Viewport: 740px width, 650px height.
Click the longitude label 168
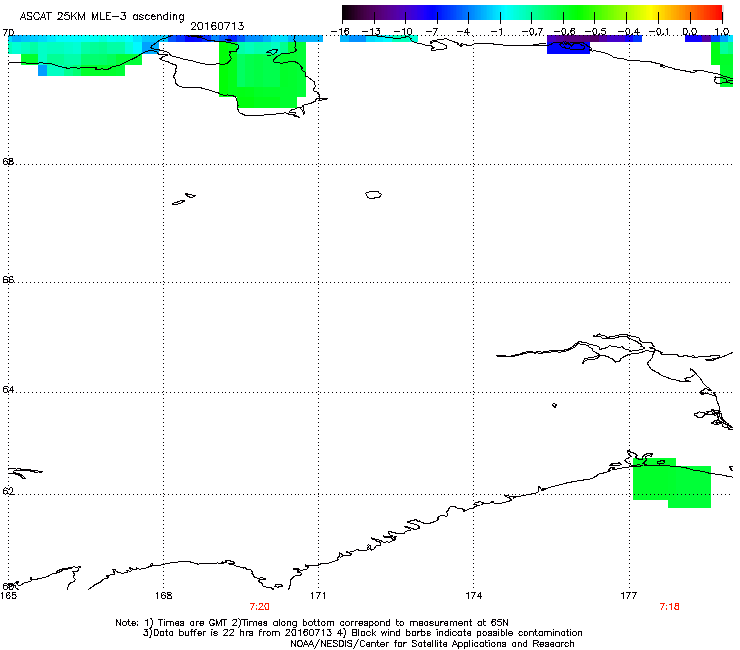pos(163,596)
